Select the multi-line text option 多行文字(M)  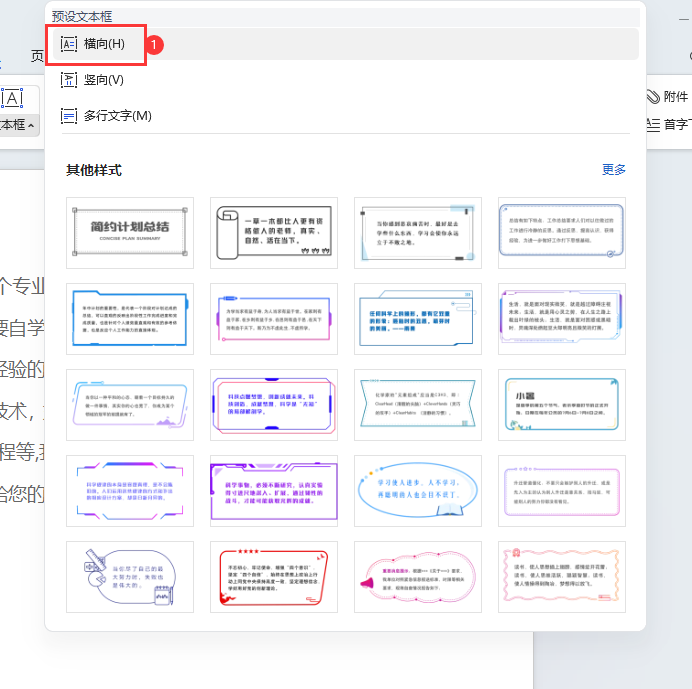click(346, 116)
